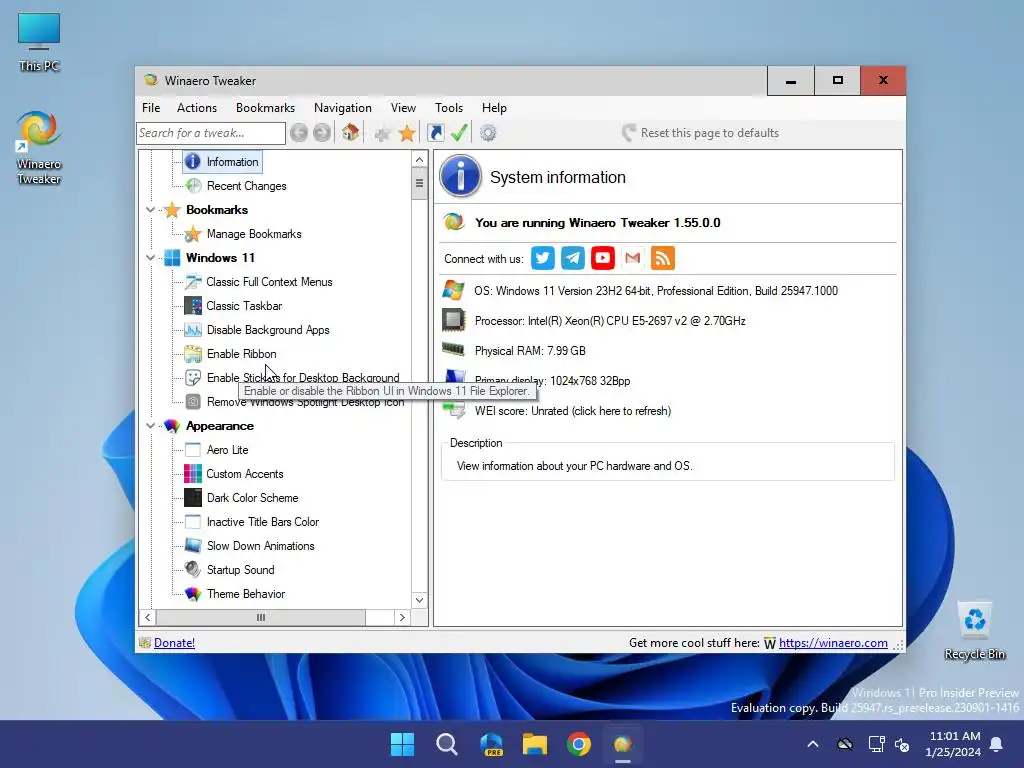1024x768 pixels.
Task: Click the Startup Sound speaker icon
Action: tap(193, 569)
